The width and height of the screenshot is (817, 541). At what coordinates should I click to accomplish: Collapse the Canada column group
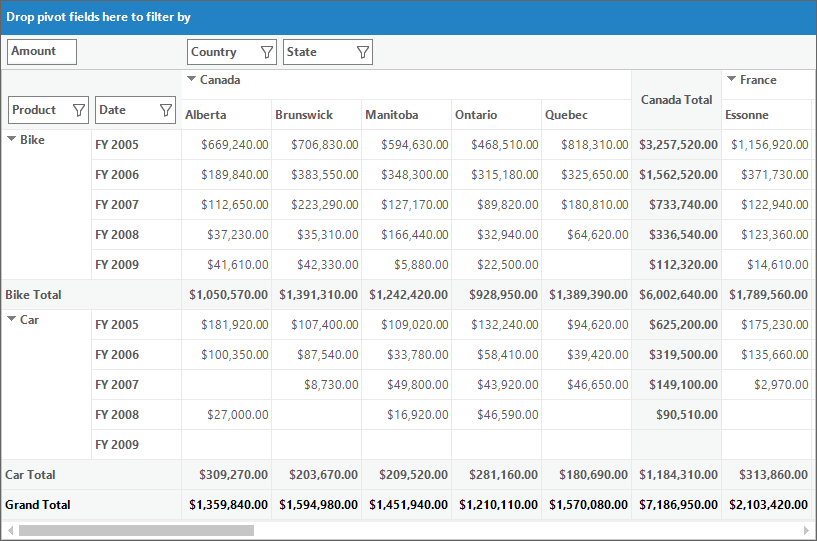191,79
